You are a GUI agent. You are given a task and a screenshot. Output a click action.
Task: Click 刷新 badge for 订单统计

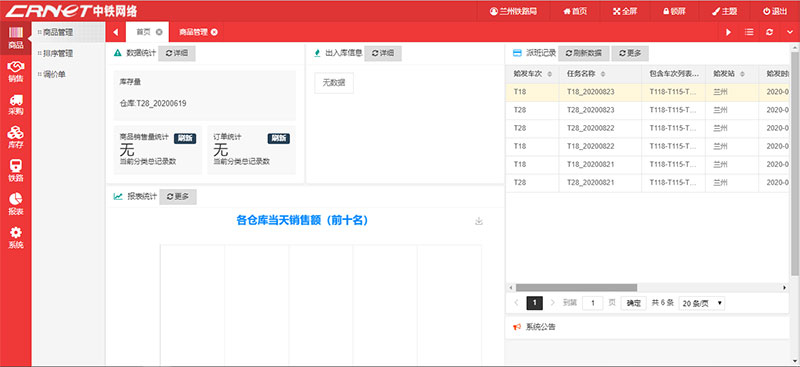279,138
